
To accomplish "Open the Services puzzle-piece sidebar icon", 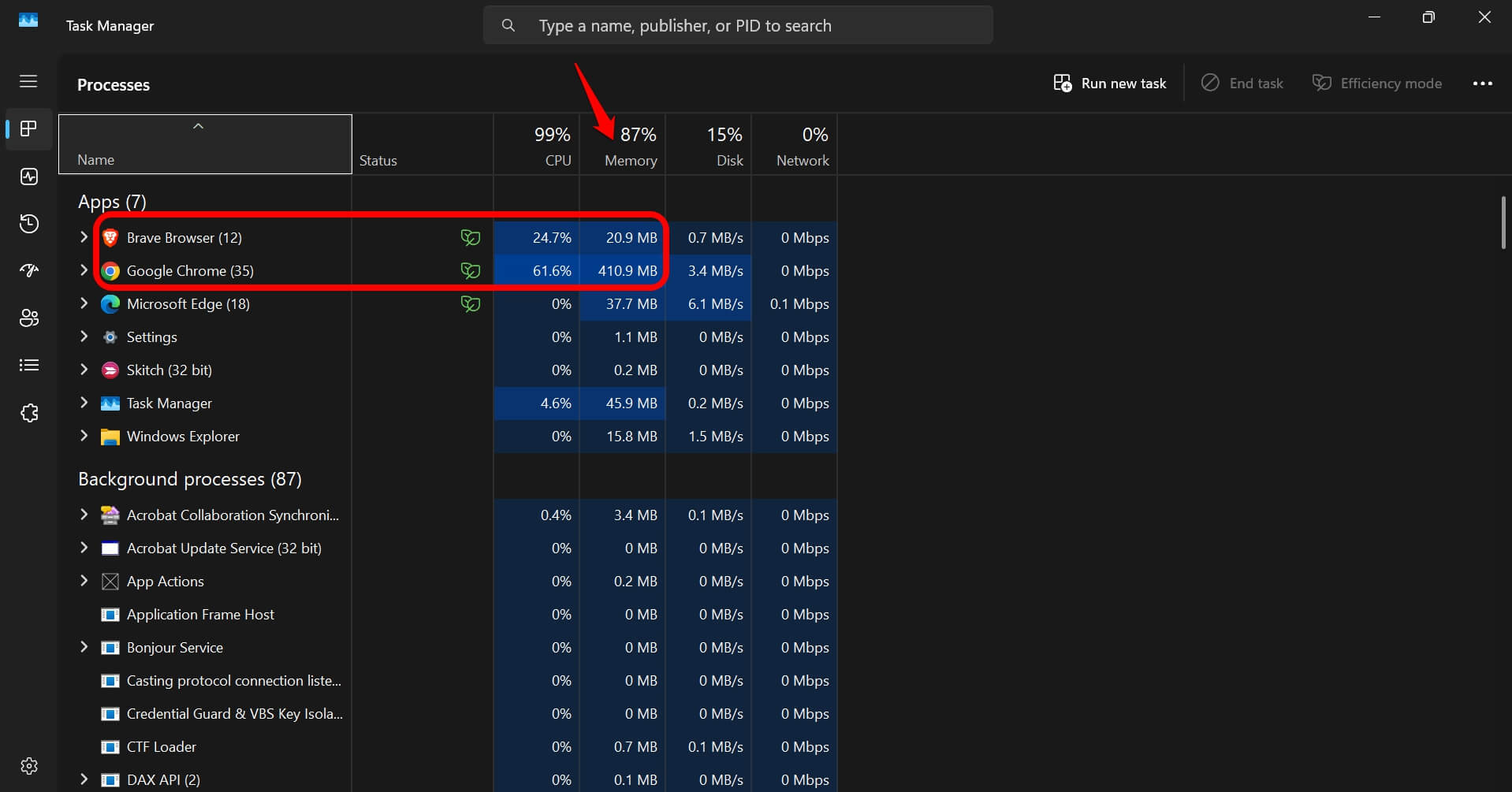I will [29, 413].
